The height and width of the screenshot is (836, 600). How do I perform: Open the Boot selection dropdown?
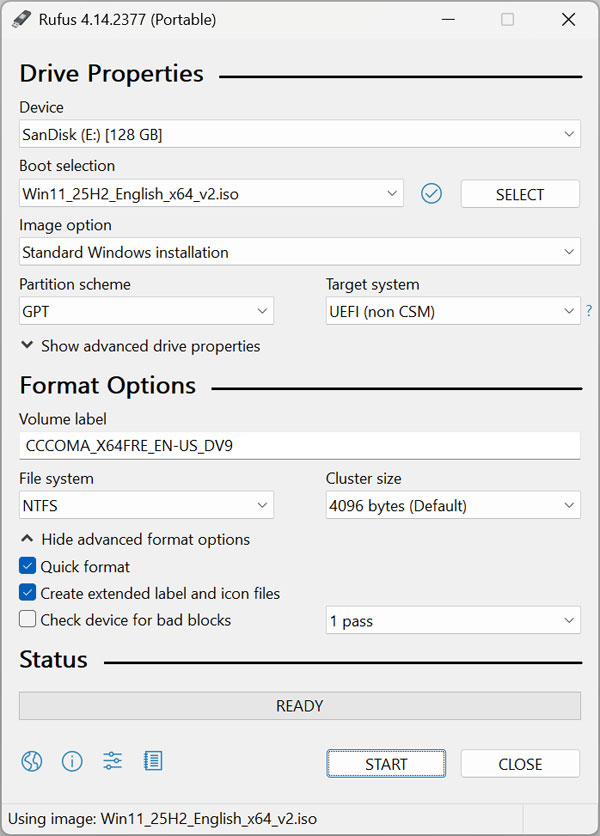[x=211, y=193]
